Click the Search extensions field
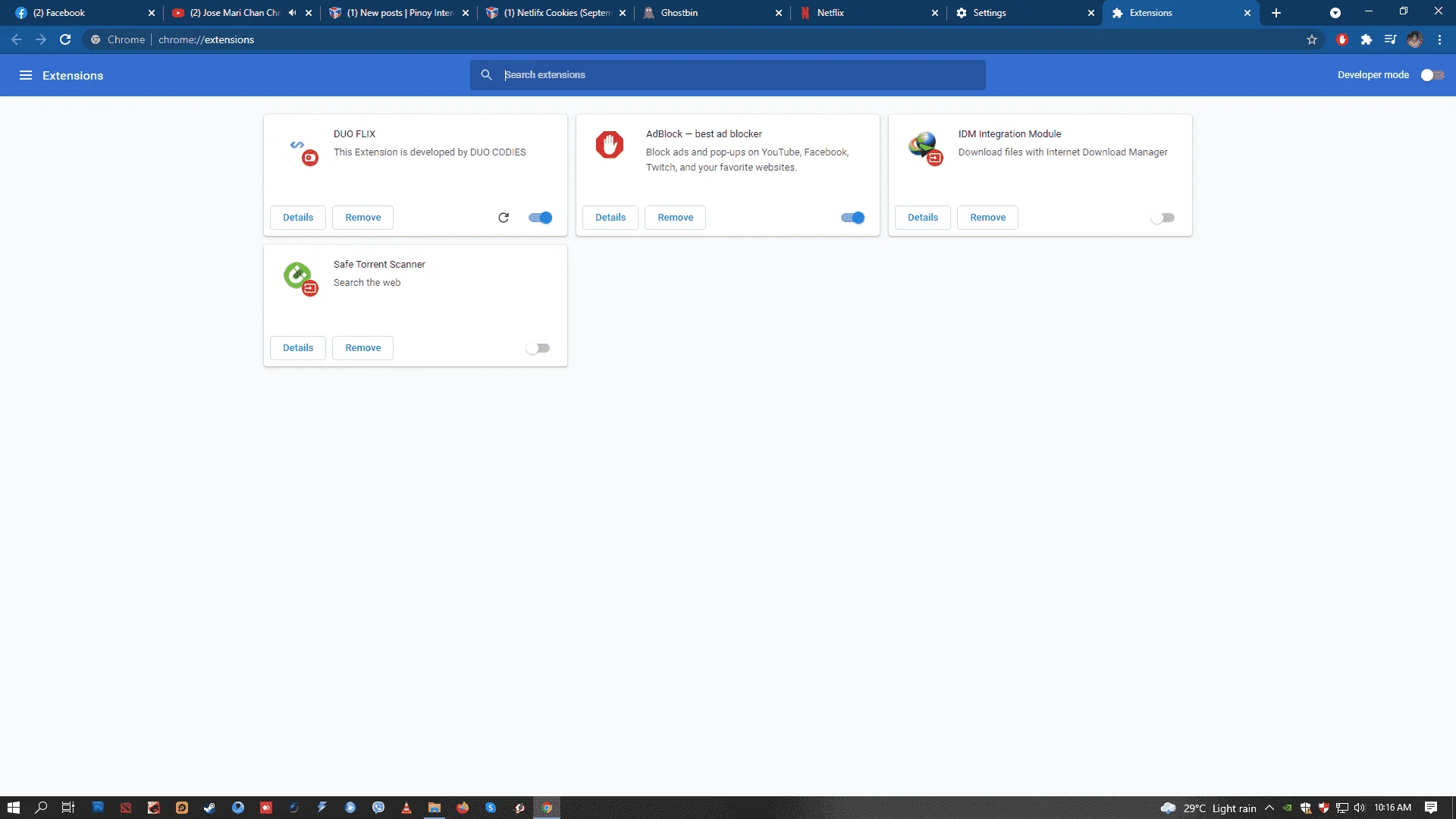Screen dimensions: 1456x819 (x=728, y=75)
